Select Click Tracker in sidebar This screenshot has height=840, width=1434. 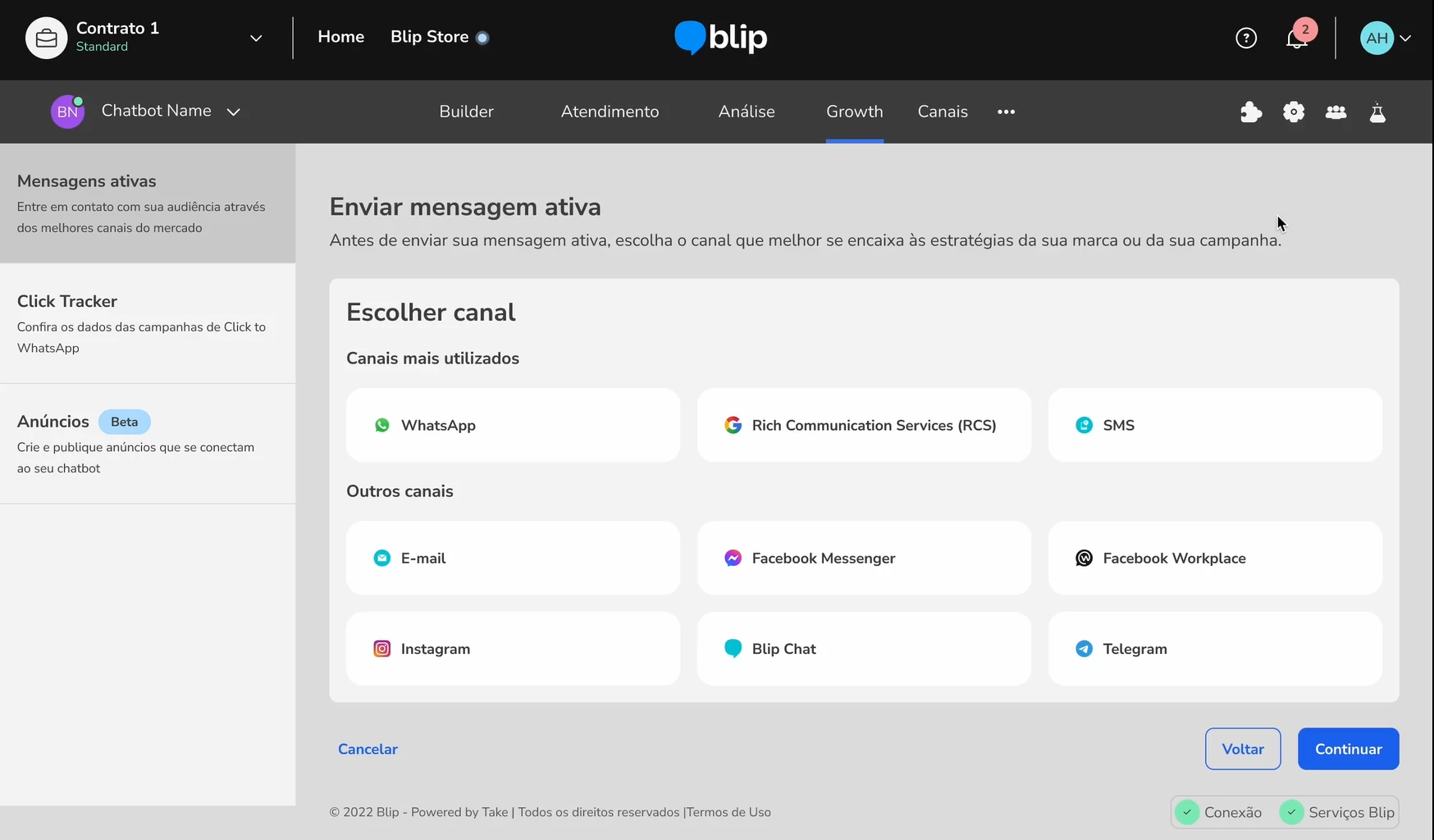(148, 323)
